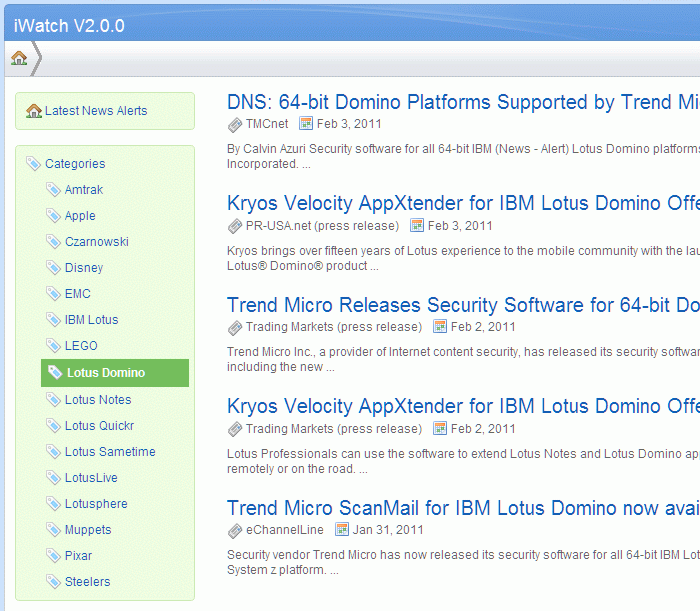Choose the Lotus Sametime category

[x=110, y=452]
